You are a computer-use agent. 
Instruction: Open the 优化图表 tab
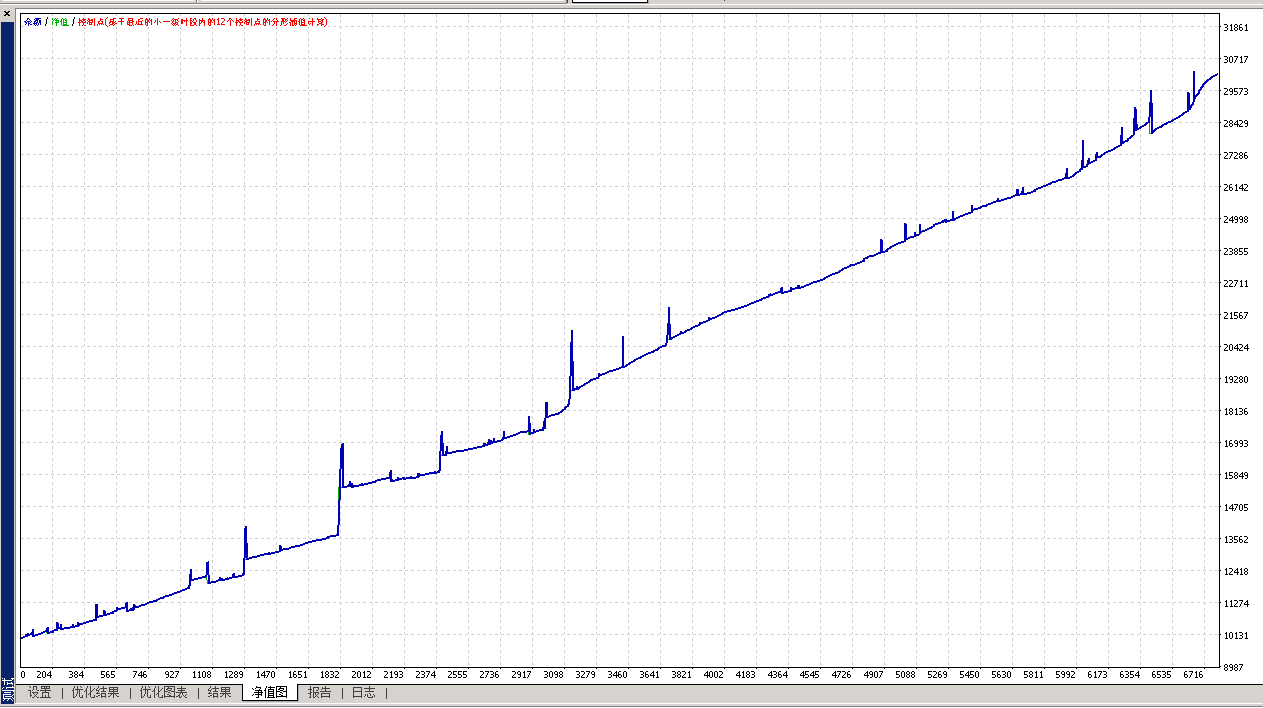click(x=162, y=692)
